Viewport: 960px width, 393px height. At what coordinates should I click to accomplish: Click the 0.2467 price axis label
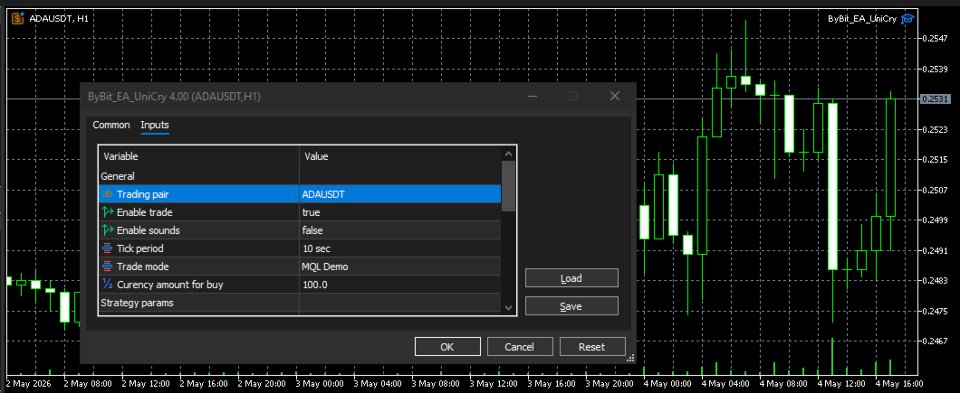click(934, 341)
